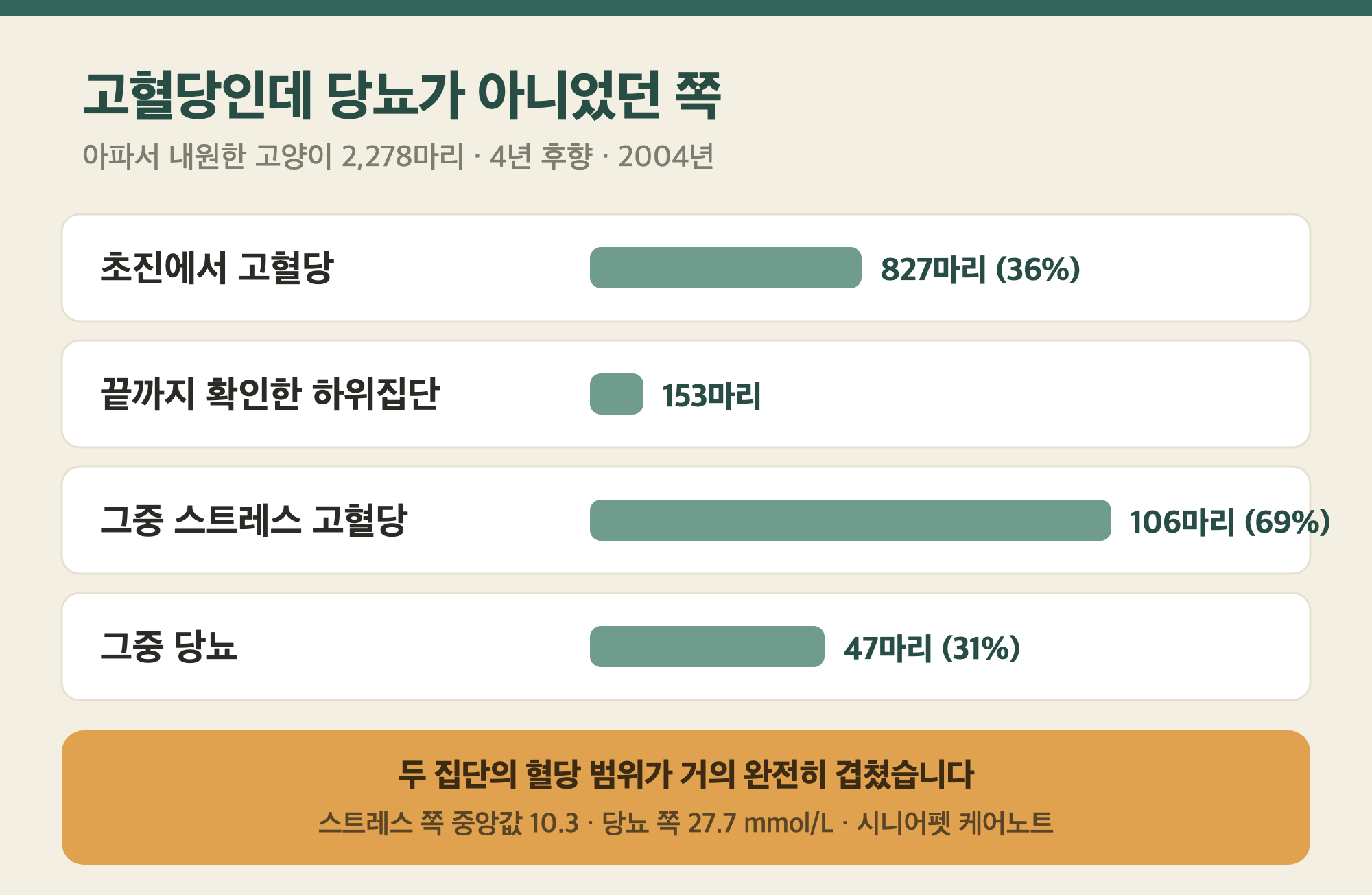Select the 그중 스트레스 고혈당 row label
1372x895 pixels.
click(x=254, y=520)
